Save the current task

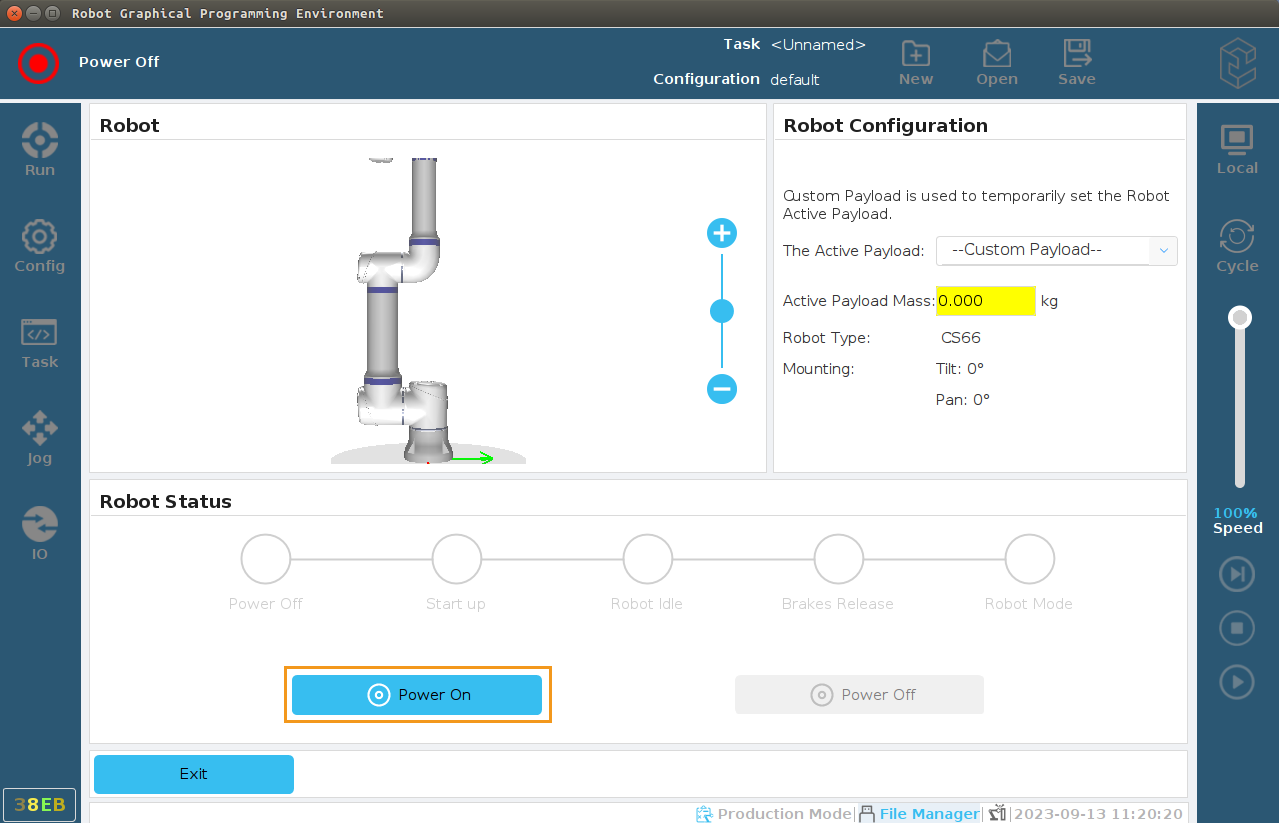(1077, 63)
